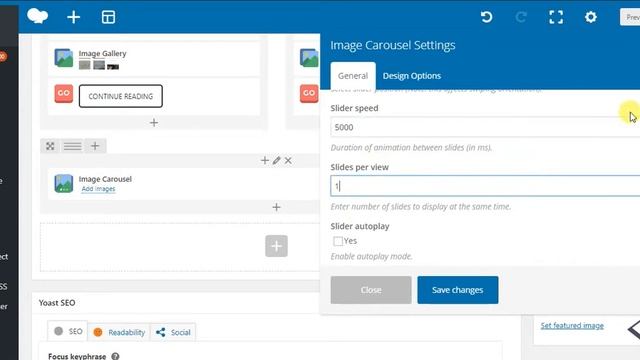Viewport: 640px width, 360px height.
Task: Add new element via top plus icon
Action: (x=73, y=17)
